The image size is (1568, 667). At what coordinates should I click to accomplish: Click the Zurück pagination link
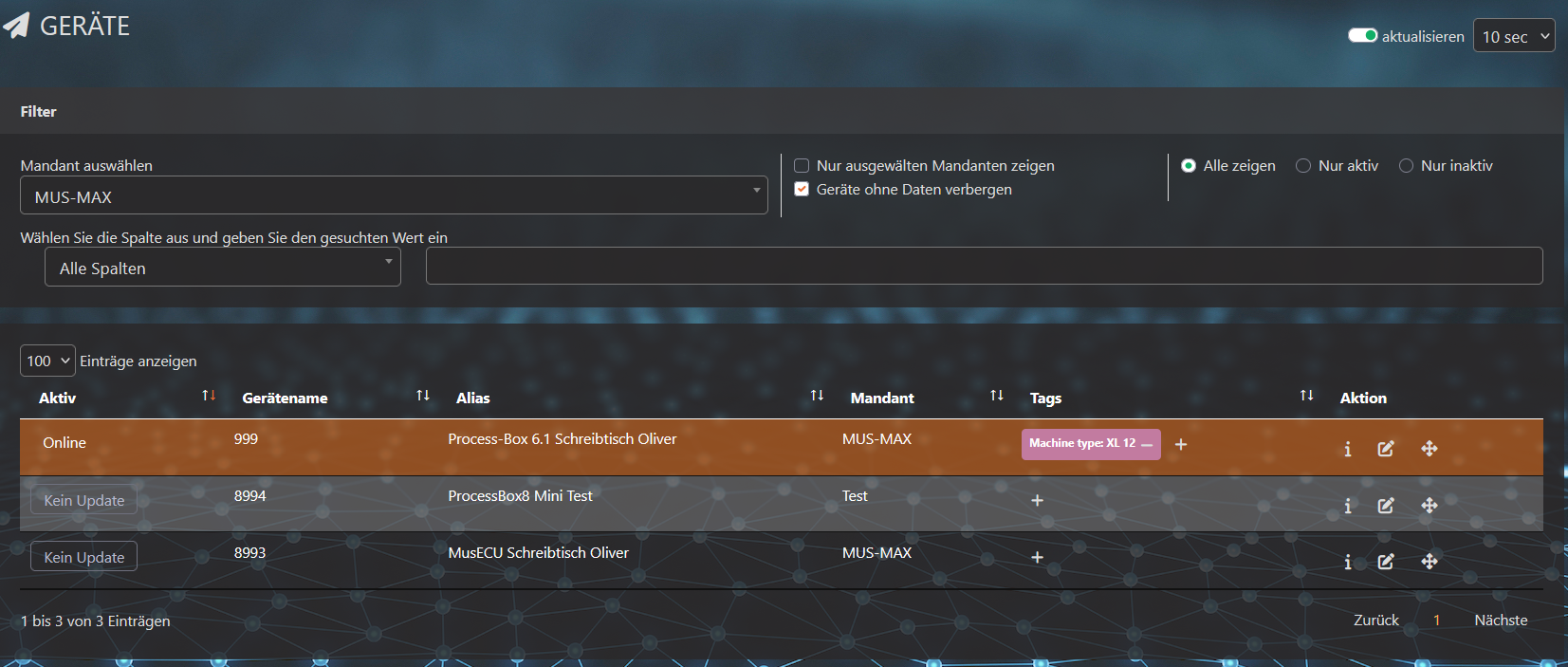1375,621
